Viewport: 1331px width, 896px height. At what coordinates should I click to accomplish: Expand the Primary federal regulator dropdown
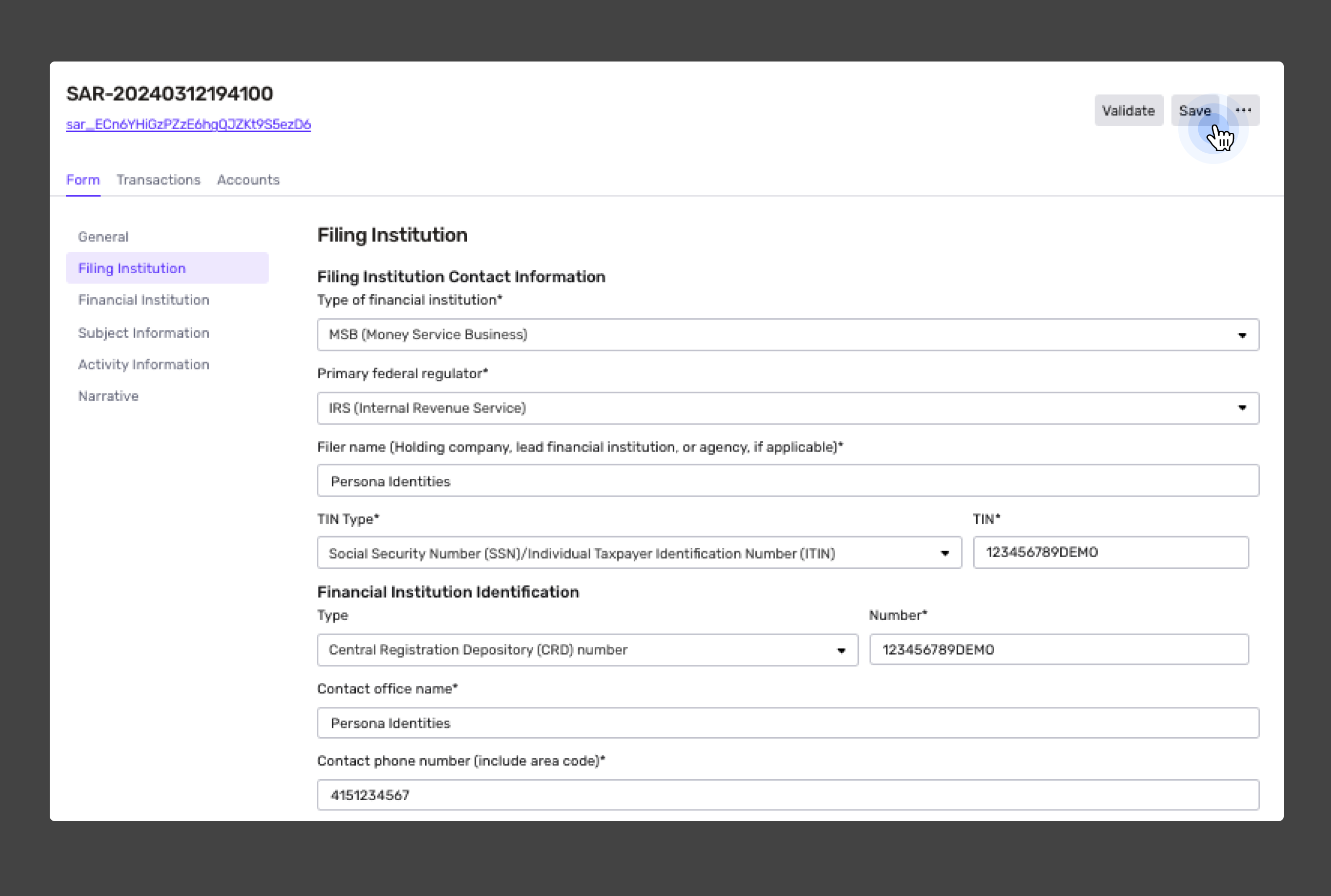(x=788, y=408)
